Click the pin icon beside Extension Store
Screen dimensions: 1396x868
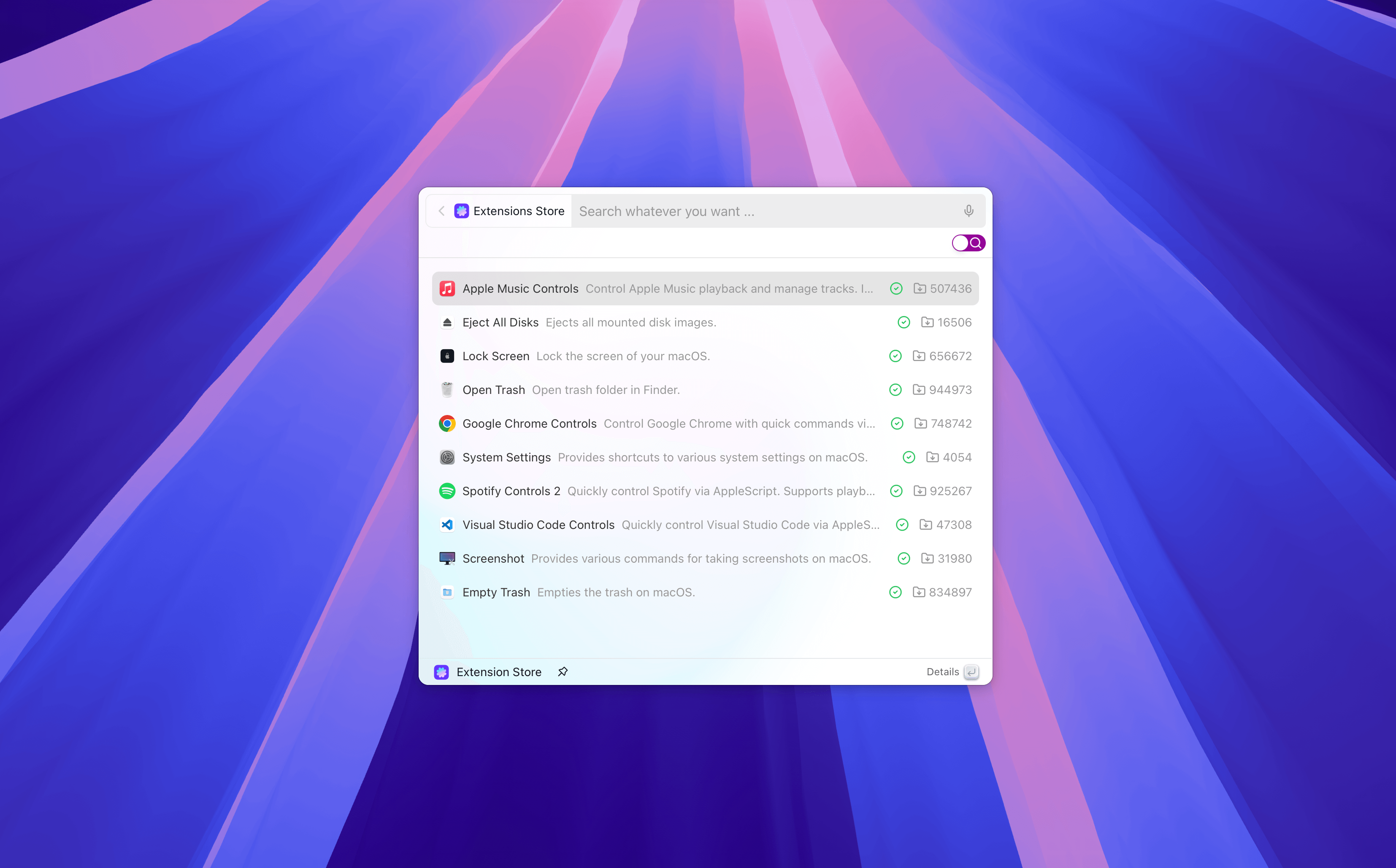click(x=562, y=671)
